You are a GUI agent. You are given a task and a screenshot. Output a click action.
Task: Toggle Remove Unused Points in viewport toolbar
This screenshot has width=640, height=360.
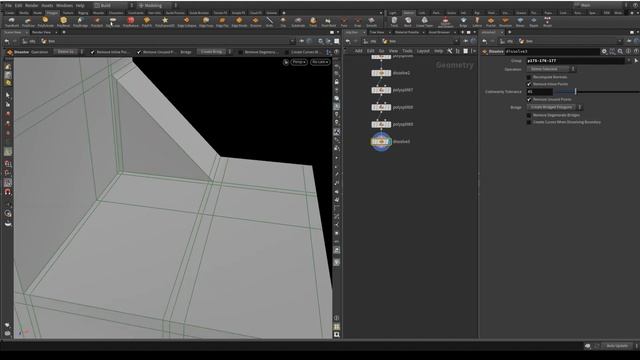click(x=139, y=52)
